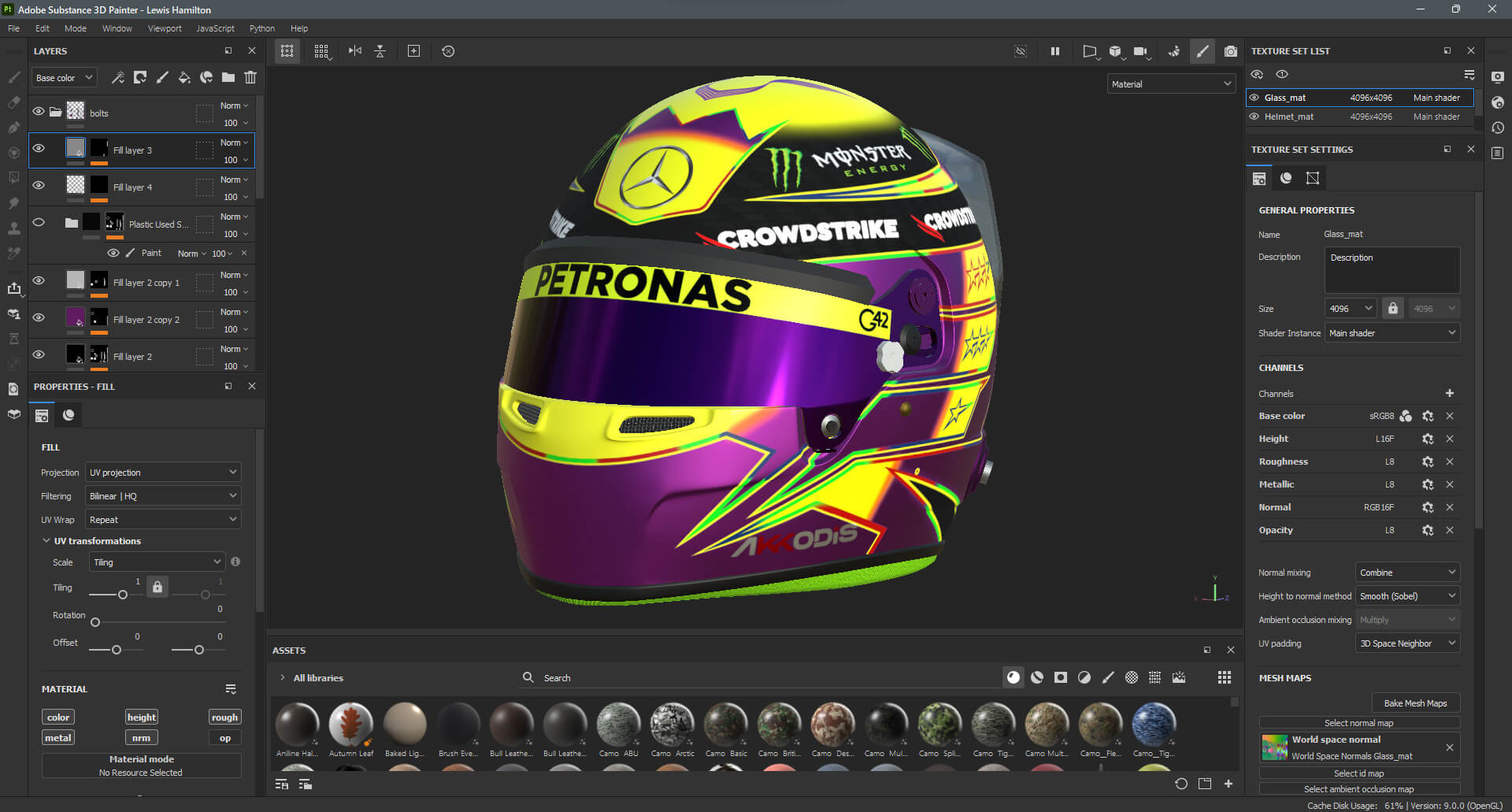
Task: Open Texture Set List settings menu icon
Action: (1469, 75)
